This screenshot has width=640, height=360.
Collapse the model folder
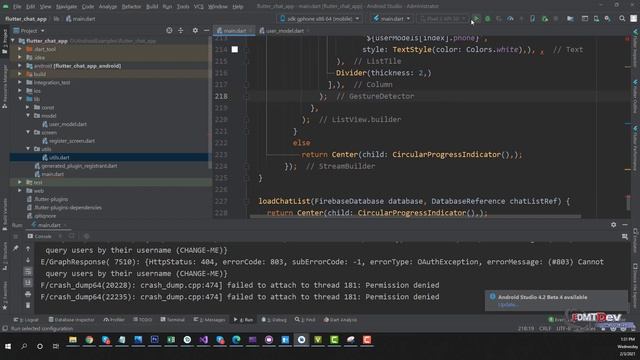point(28,116)
